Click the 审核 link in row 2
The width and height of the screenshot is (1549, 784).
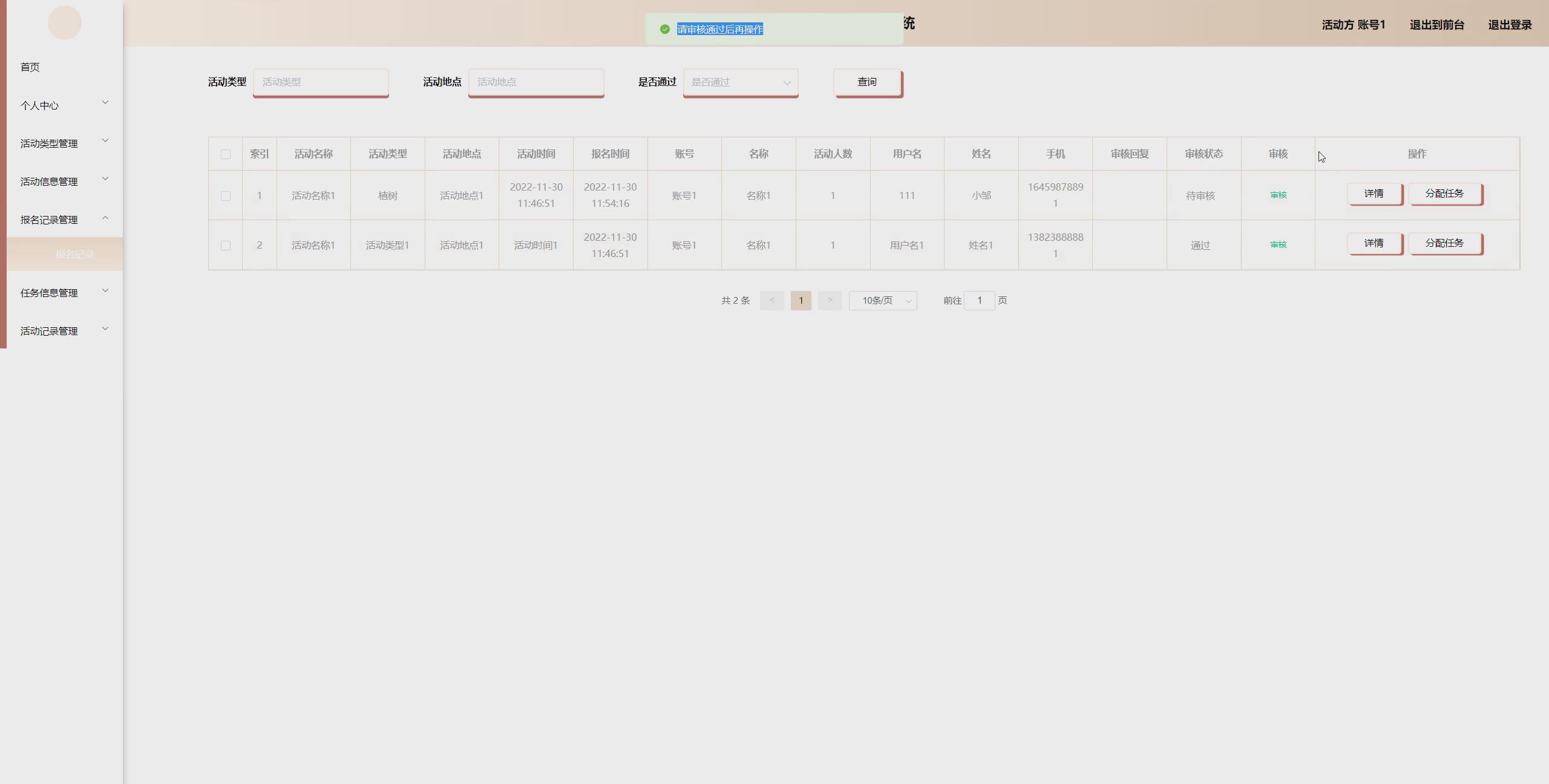click(1278, 245)
